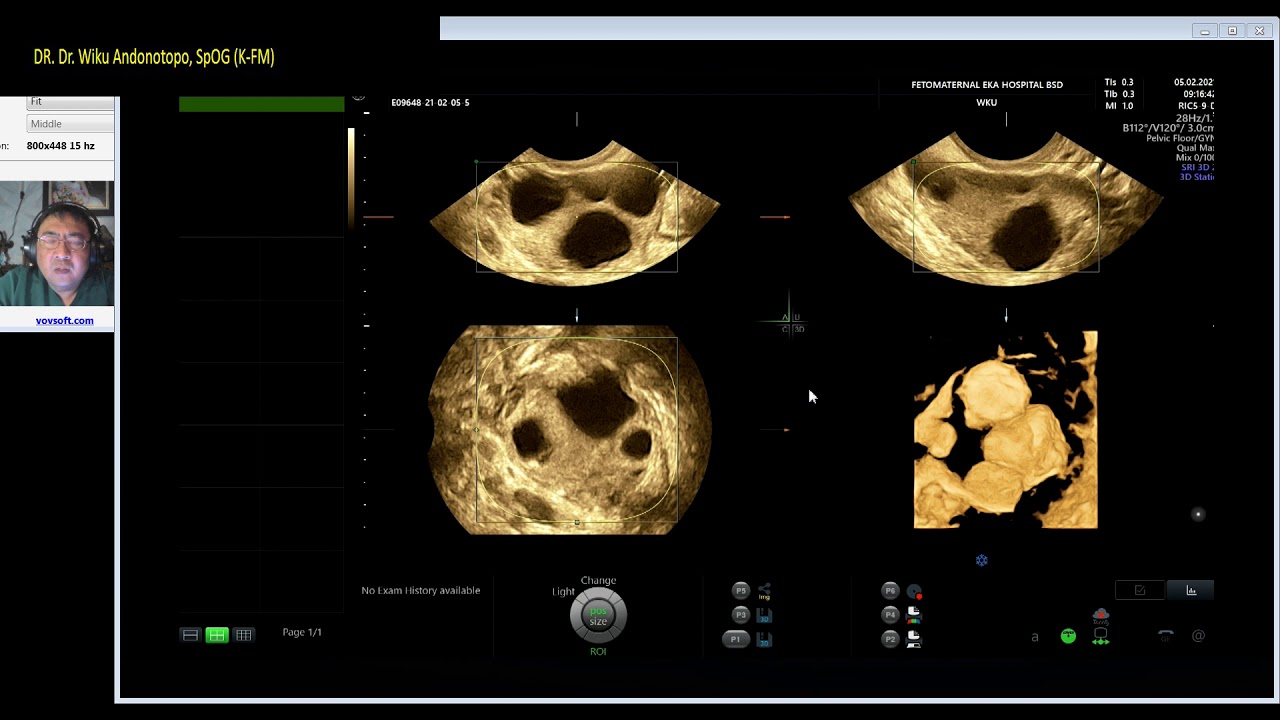Click the share Img icon beside P5
Image resolution: width=1280 pixels, height=720 pixels.
pyautogui.click(x=764, y=591)
